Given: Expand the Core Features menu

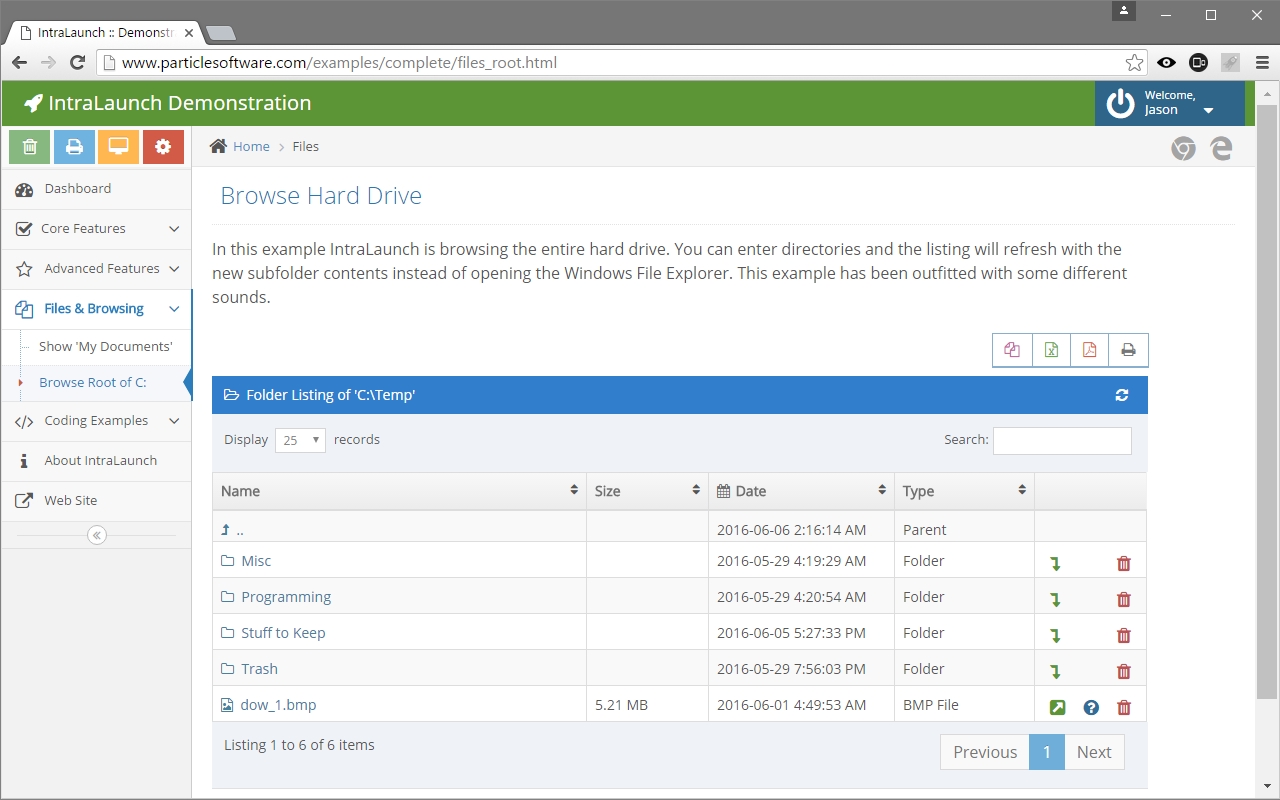Looking at the screenshot, I should pyautogui.click(x=96, y=229).
